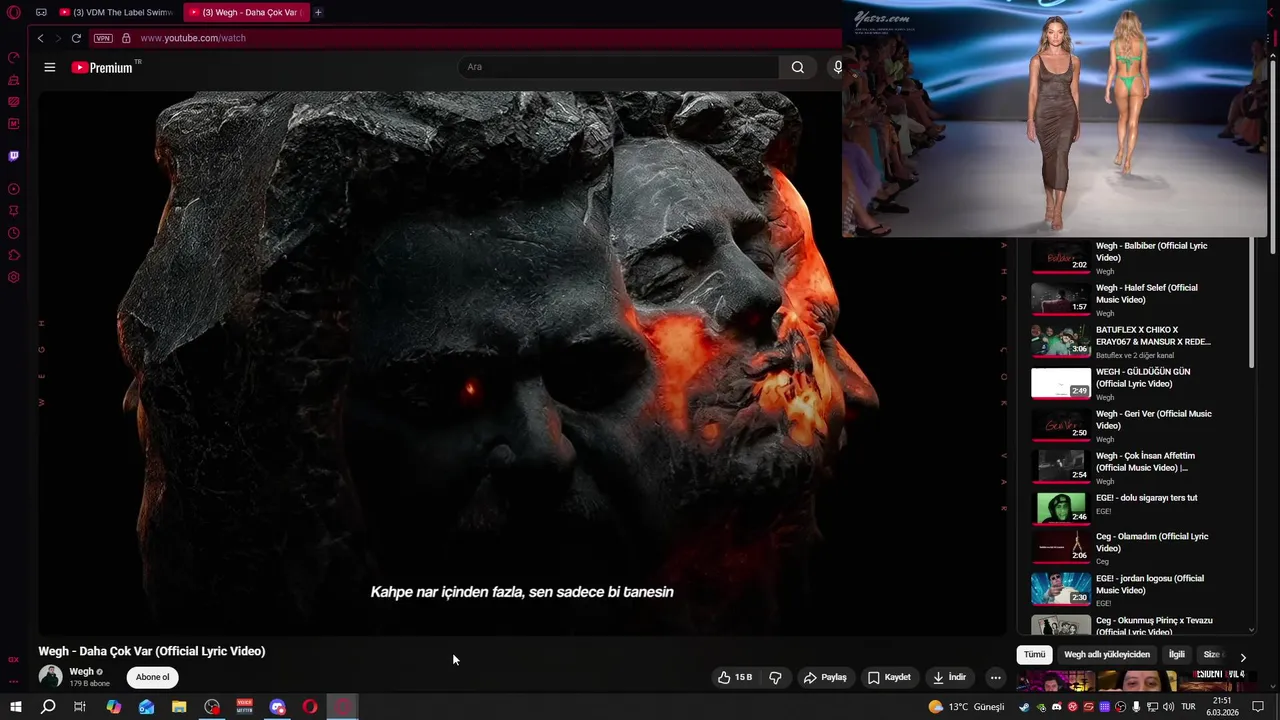Open File Explorer from the taskbar
The width and height of the screenshot is (1280, 720).
click(x=179, y=707)
